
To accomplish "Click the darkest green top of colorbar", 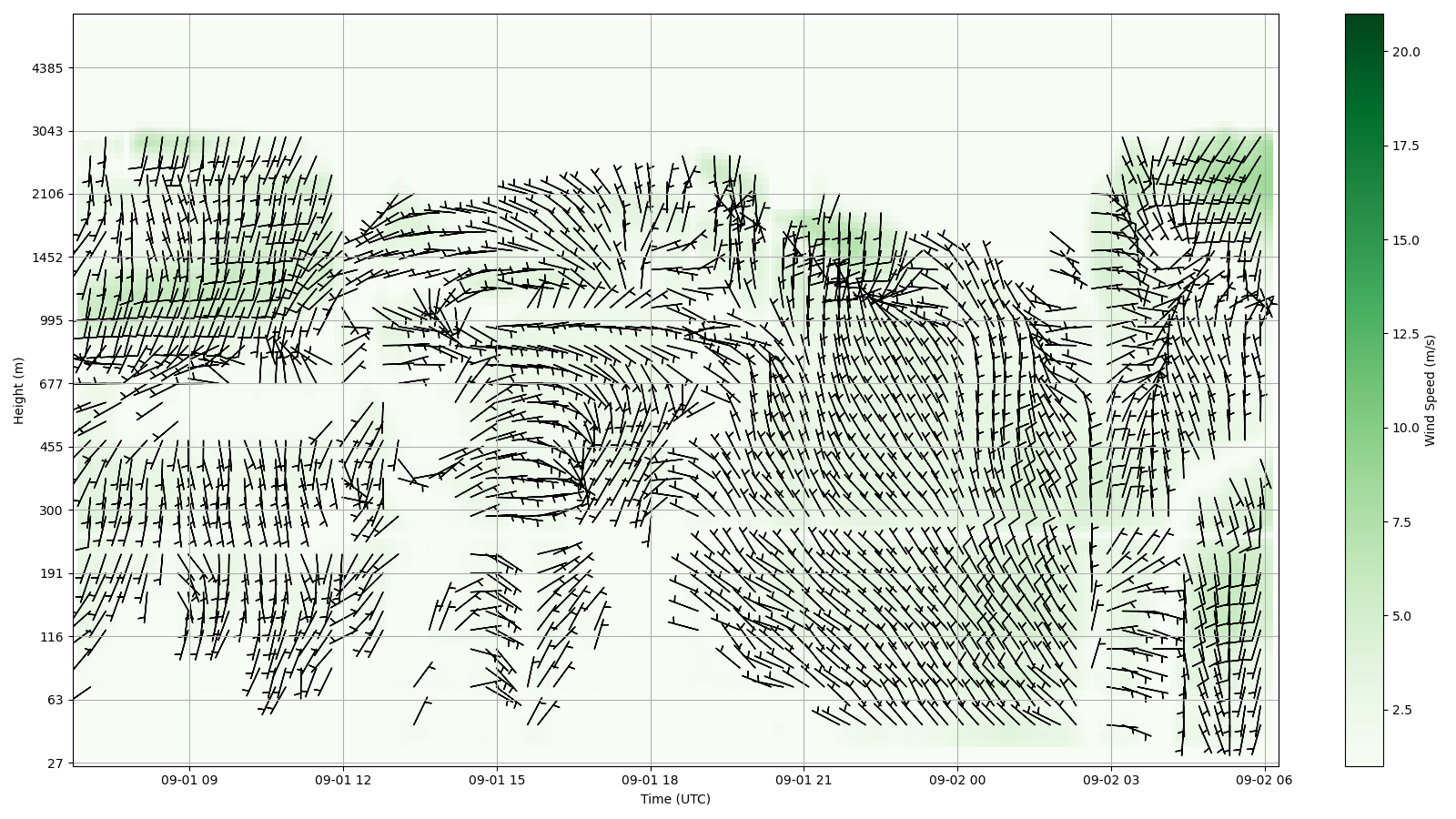I will [1363, 20].
